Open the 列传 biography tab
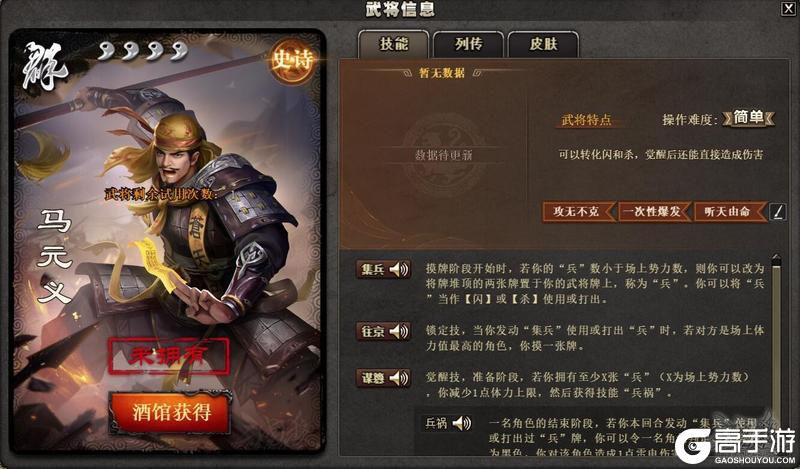 [468, 44]
